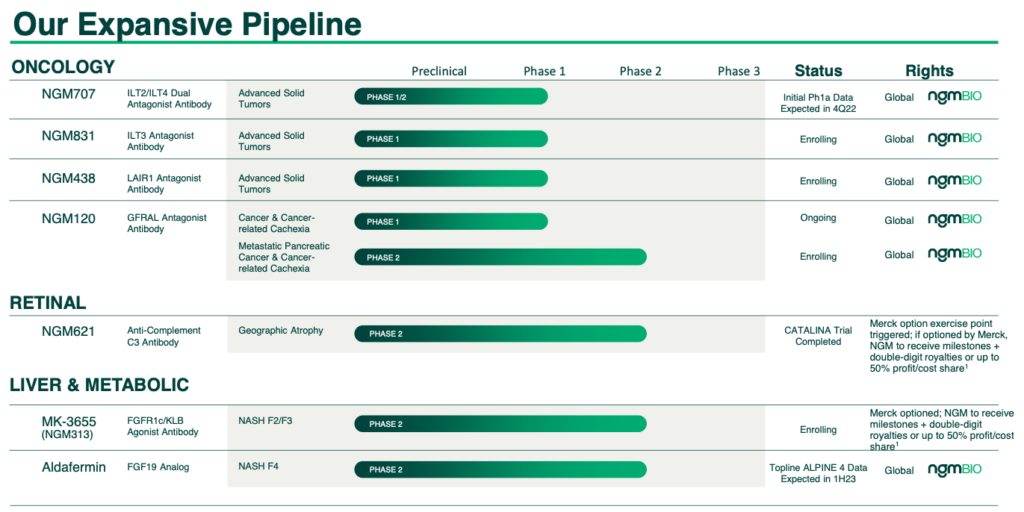Click the ngmBIO logo in the Aldafermin row

click(x=954, y=469)
